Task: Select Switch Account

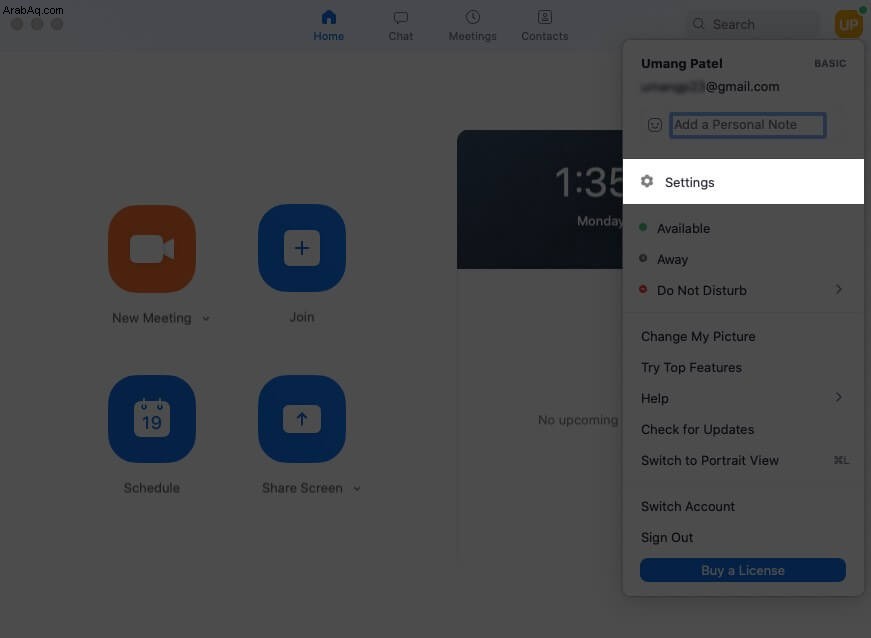Action: click(688, 506)
